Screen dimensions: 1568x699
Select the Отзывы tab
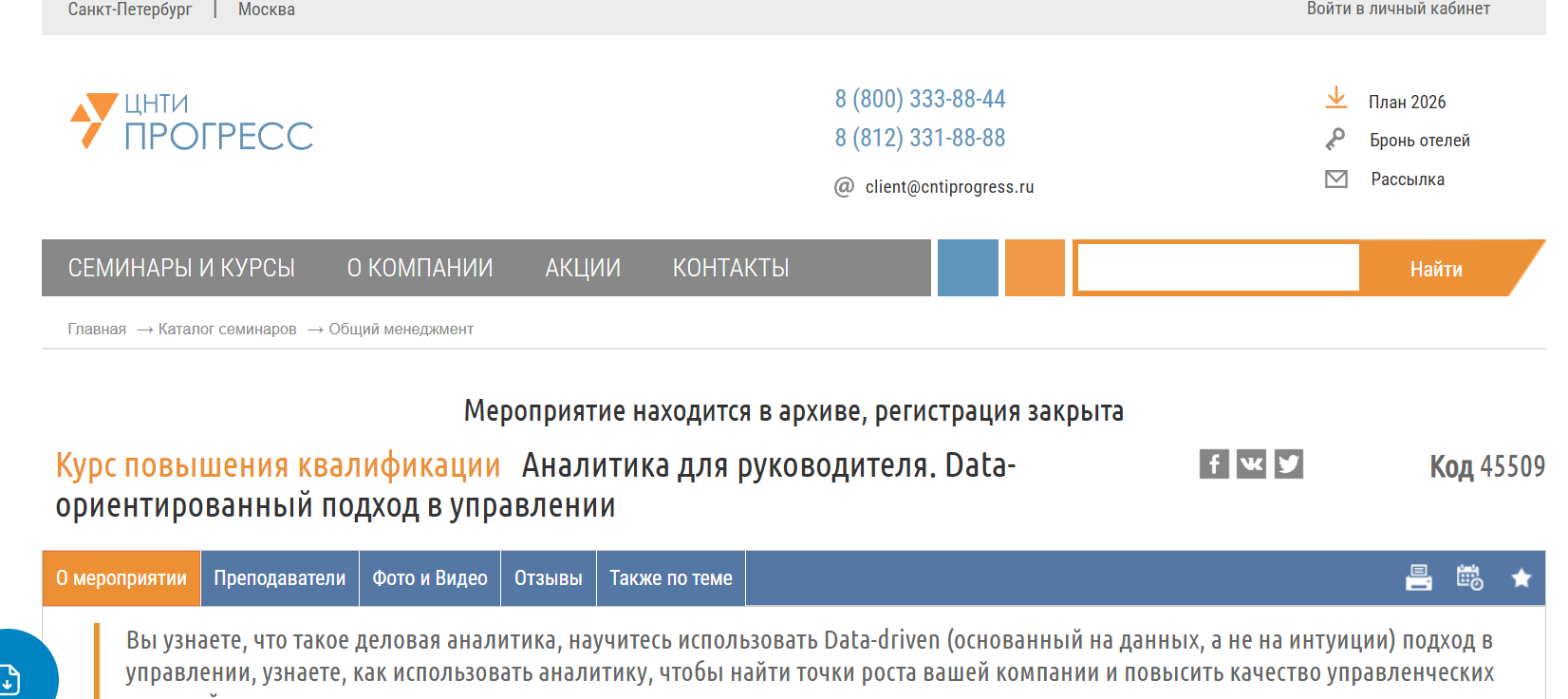(548, 578)
